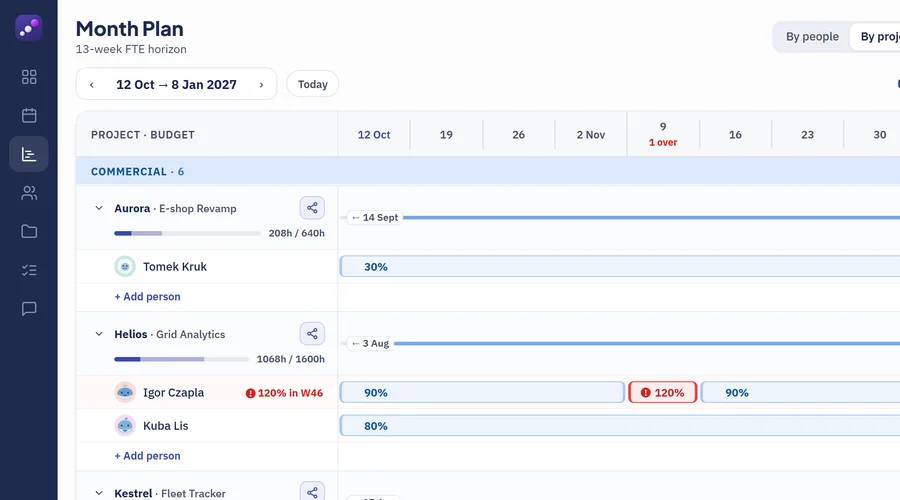The image size is (900, 500).
Task: Select Igor Czapla's 90% bar after the overallocation
Action: pos(800,393)
